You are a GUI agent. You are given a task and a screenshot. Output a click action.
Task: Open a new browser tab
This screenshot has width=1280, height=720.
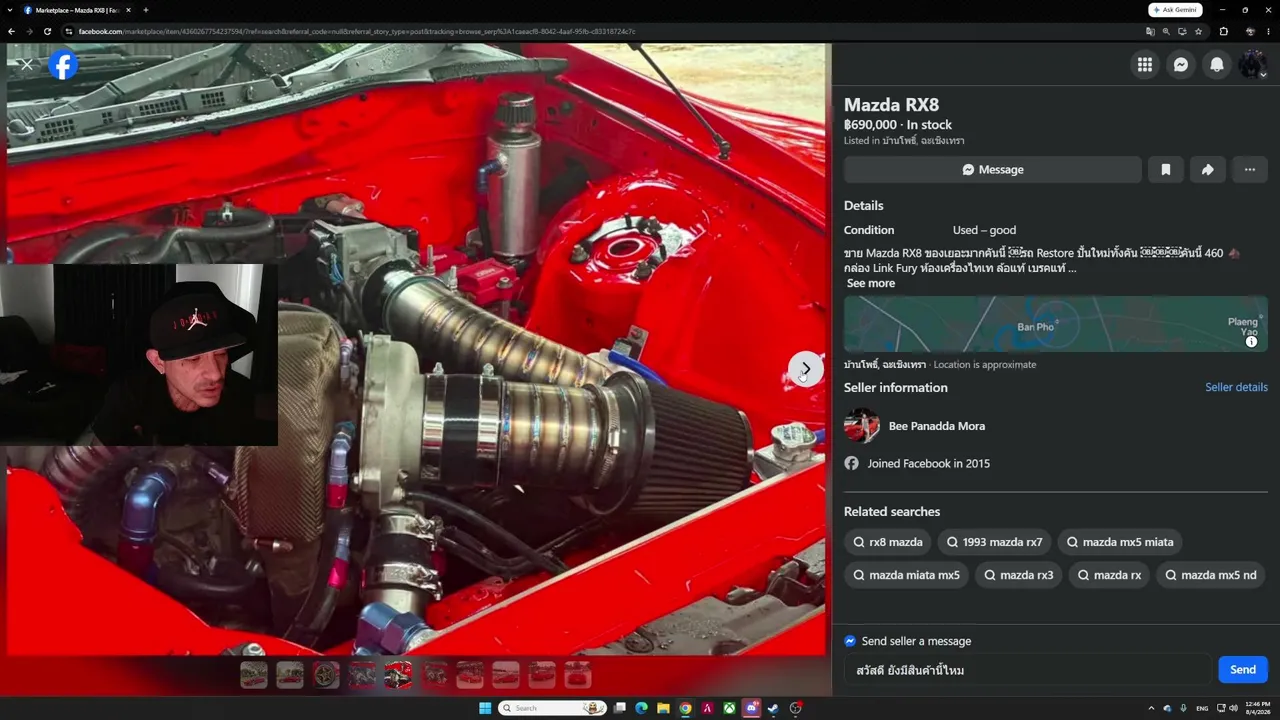tap(145, 10)
